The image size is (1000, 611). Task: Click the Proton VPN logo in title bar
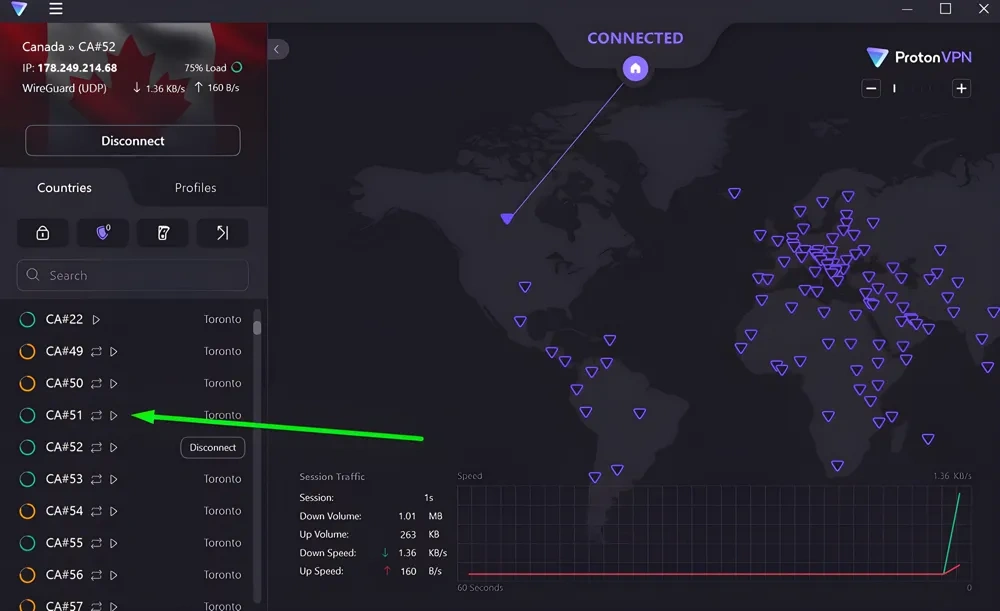tap(19, 8)
